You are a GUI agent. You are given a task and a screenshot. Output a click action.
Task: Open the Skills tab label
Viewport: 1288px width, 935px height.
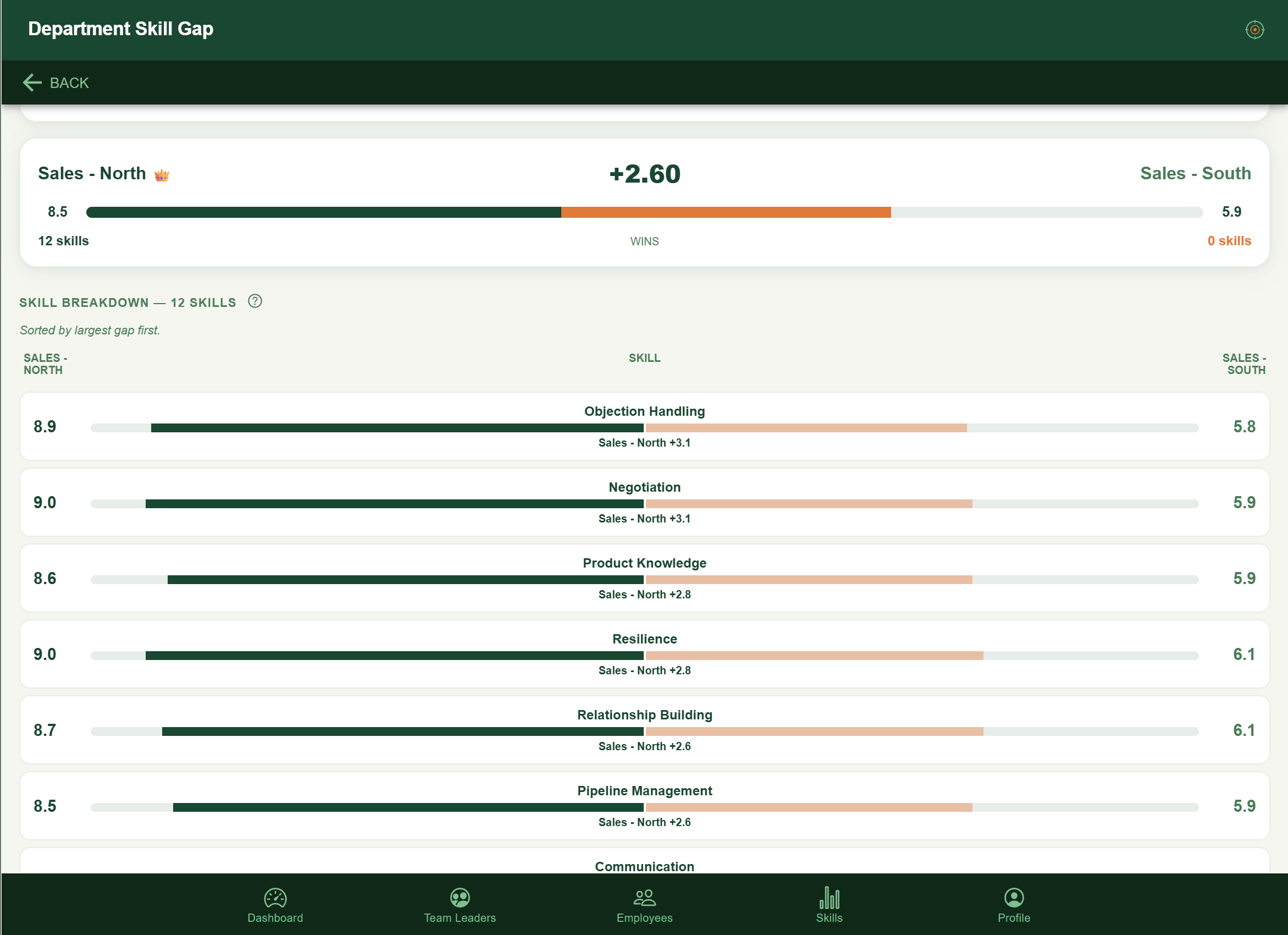point(828,918)
